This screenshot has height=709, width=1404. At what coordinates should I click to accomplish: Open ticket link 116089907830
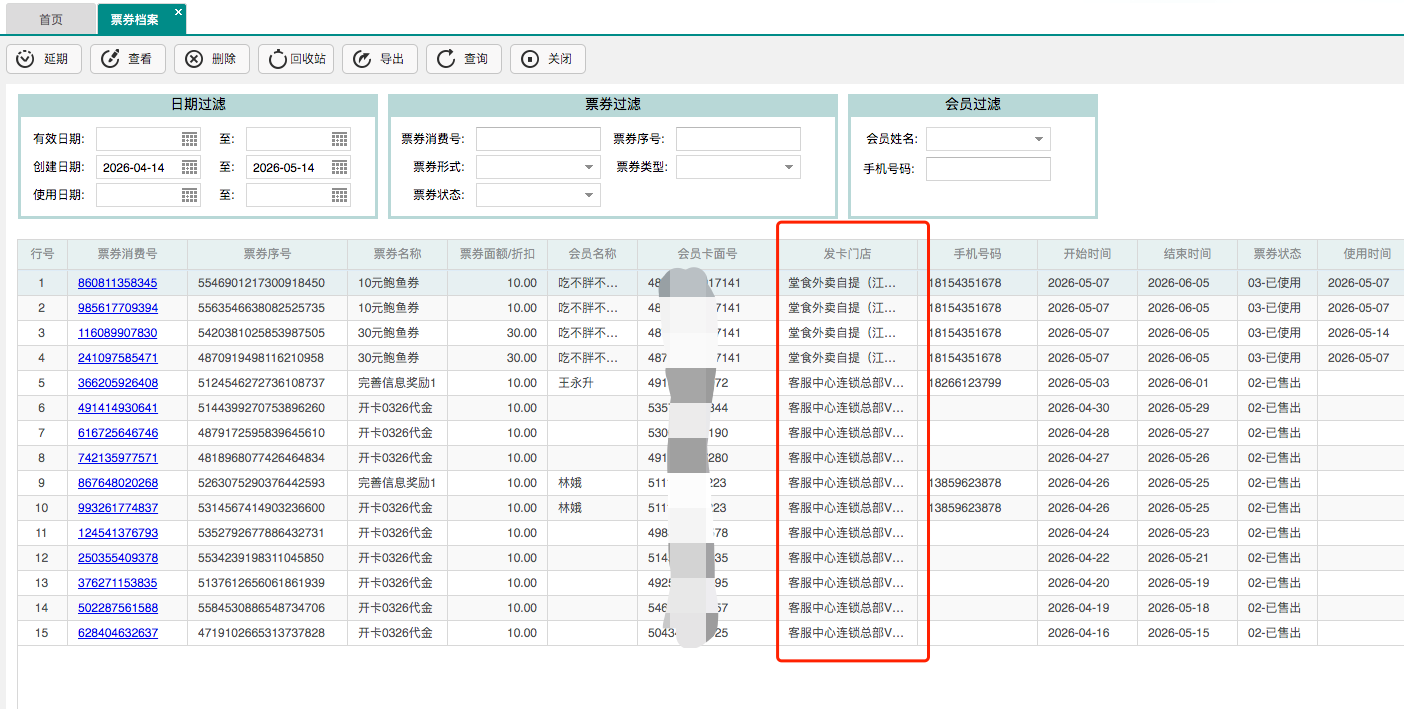(x=118, y=333)
